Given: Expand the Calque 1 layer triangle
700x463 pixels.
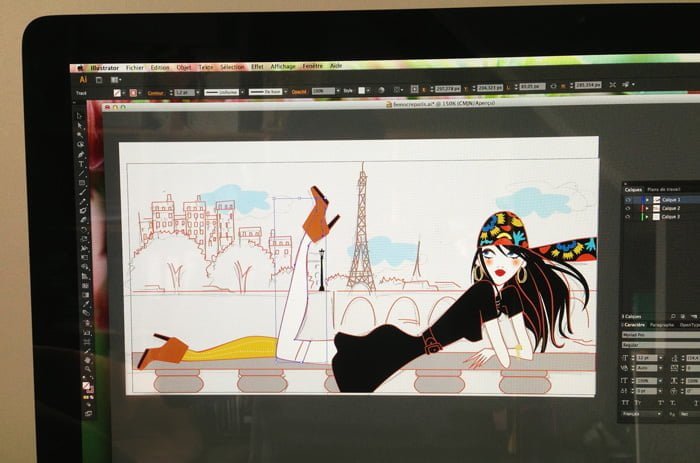Looking at the screenshot, I should pyautogui.click(x=647, y=200).
